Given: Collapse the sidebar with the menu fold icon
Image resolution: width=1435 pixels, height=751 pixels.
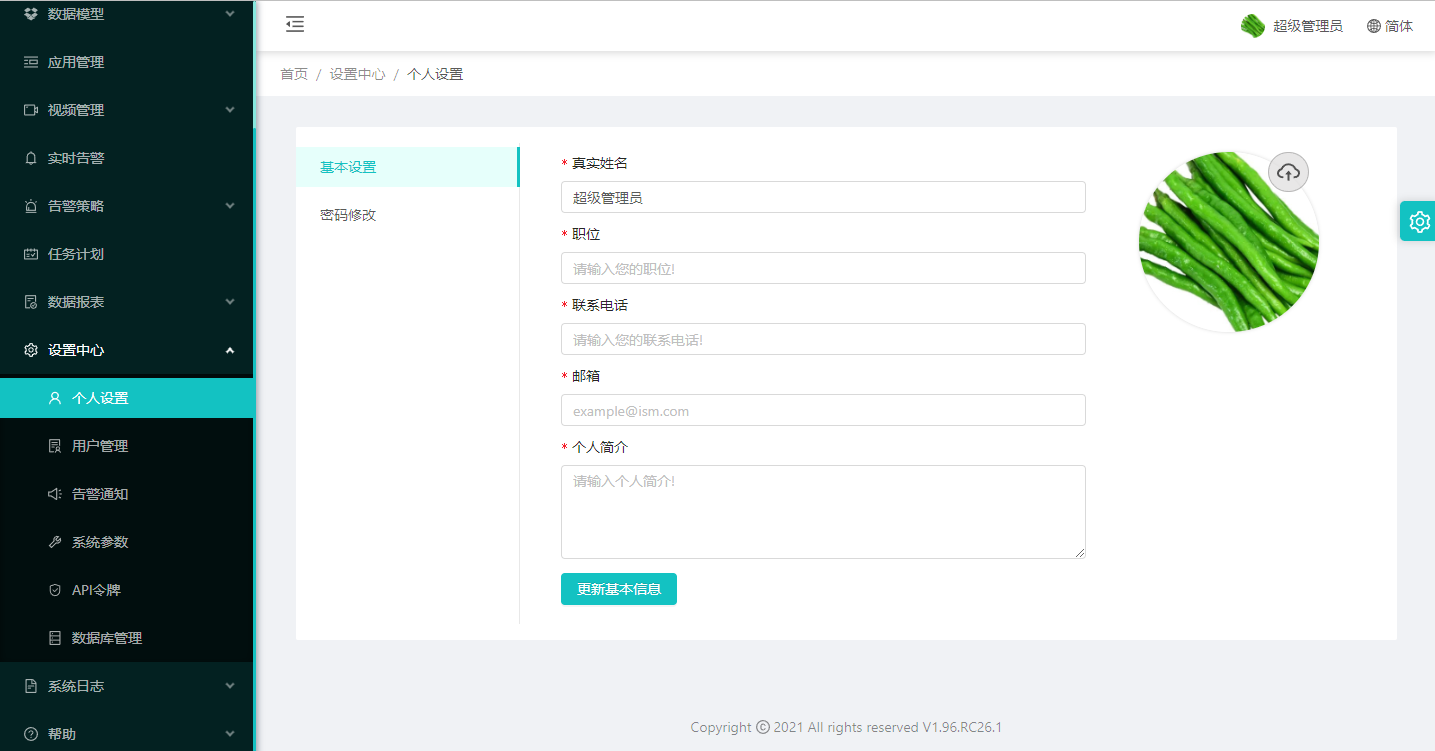Looking at the screenshot, I should [x=295, y=25].
